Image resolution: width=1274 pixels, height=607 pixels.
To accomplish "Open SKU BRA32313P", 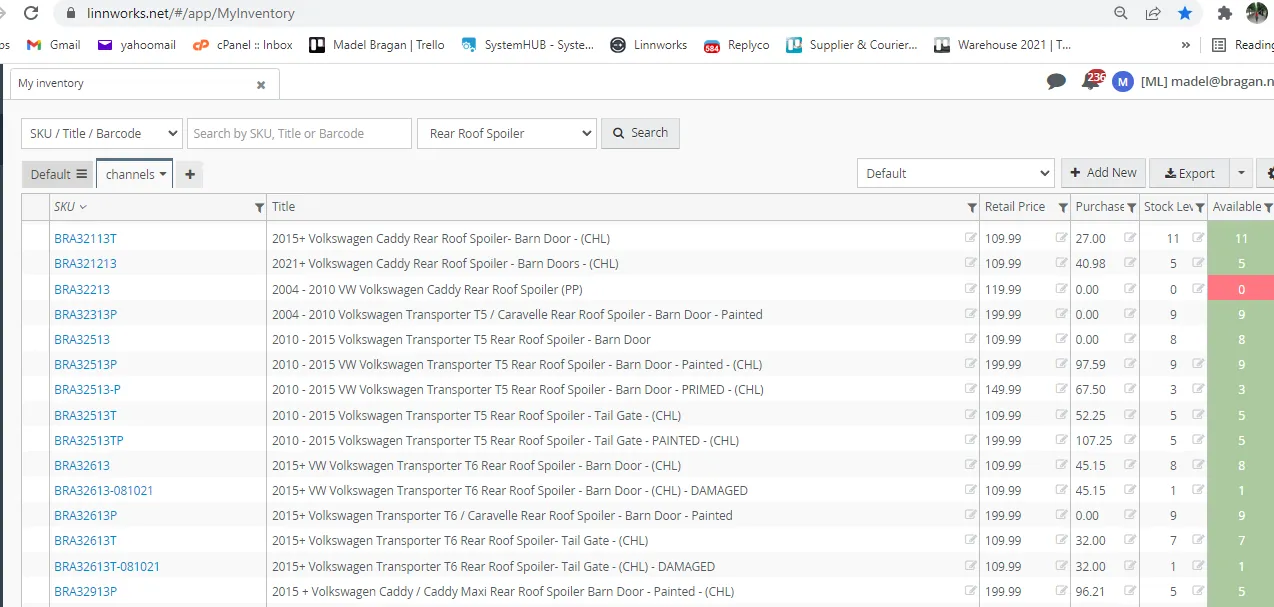I will [x=85, y=314].
